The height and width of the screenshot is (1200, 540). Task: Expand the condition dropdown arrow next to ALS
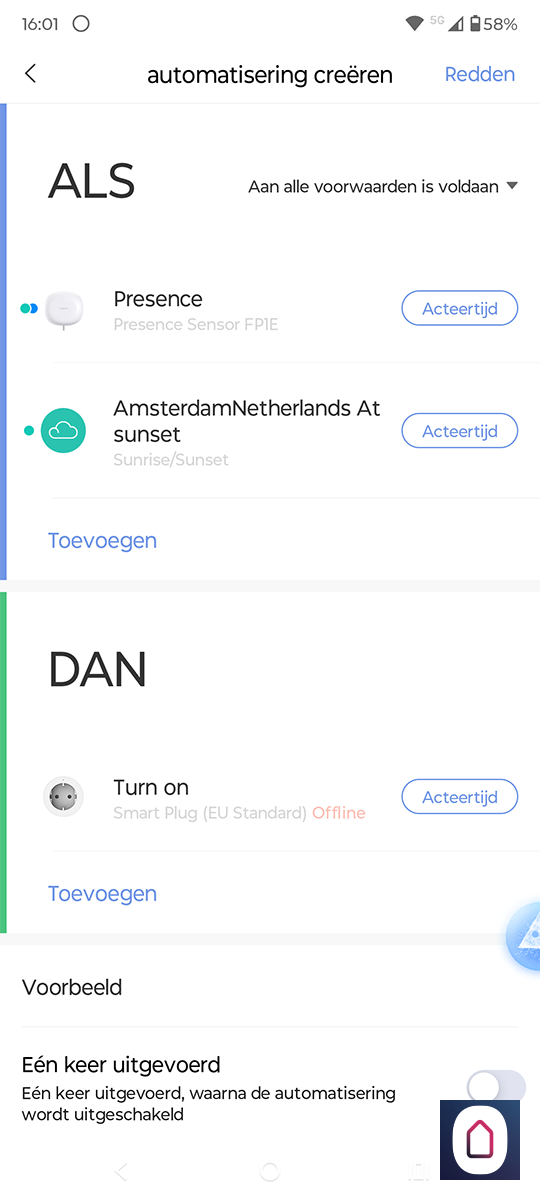(x=512, y=186)
